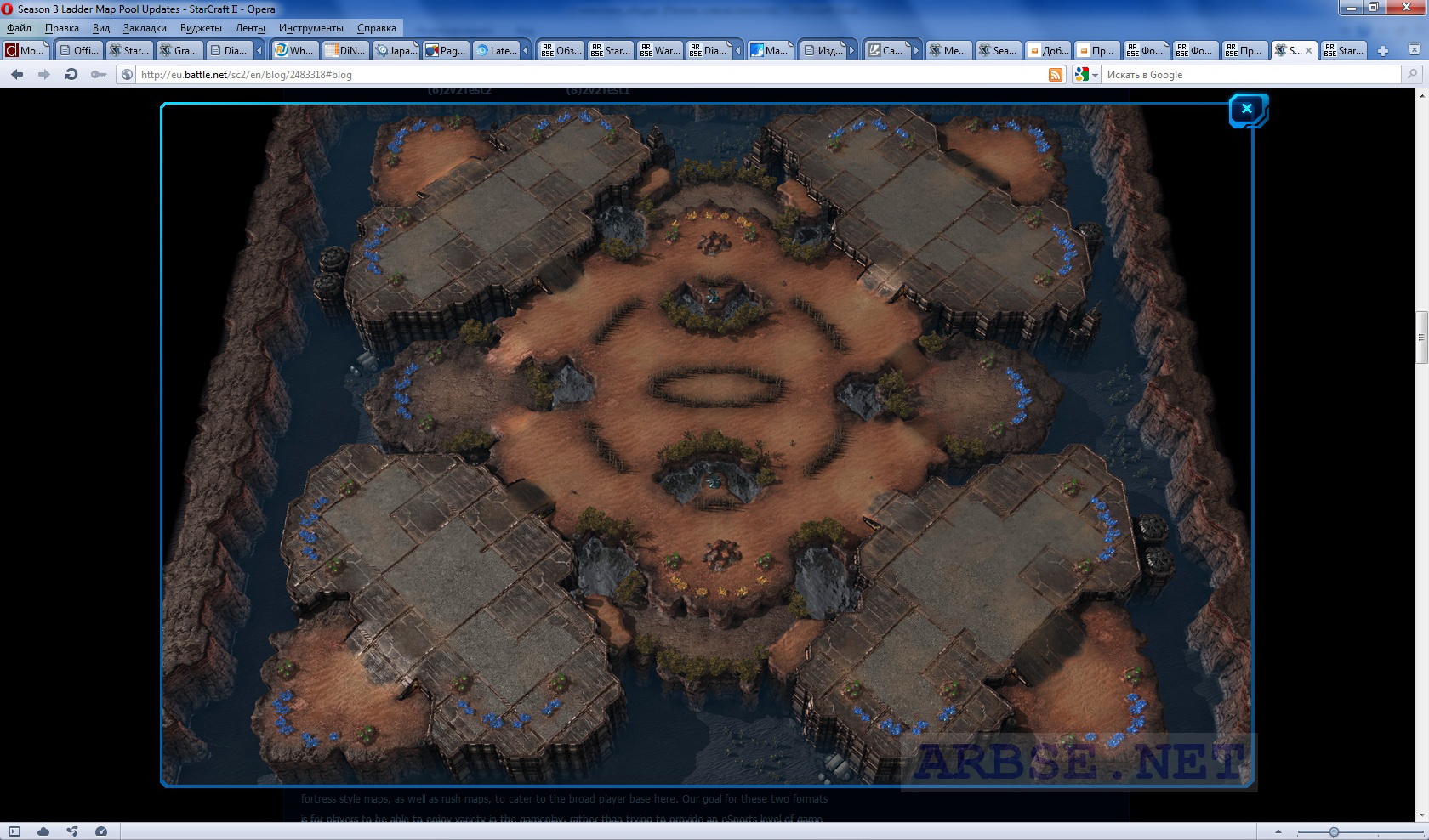1429x840 pixels.
Task: Expand the tab group after 'Изд...' tab
Action: (x=852, y=50)
